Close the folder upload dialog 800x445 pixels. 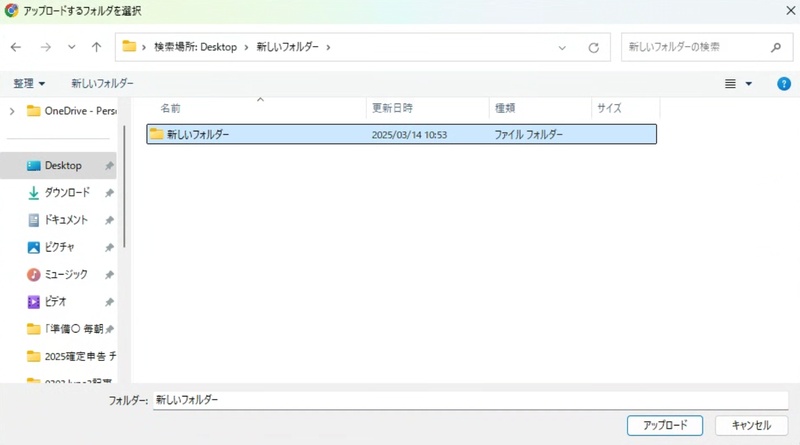[790, 11]
